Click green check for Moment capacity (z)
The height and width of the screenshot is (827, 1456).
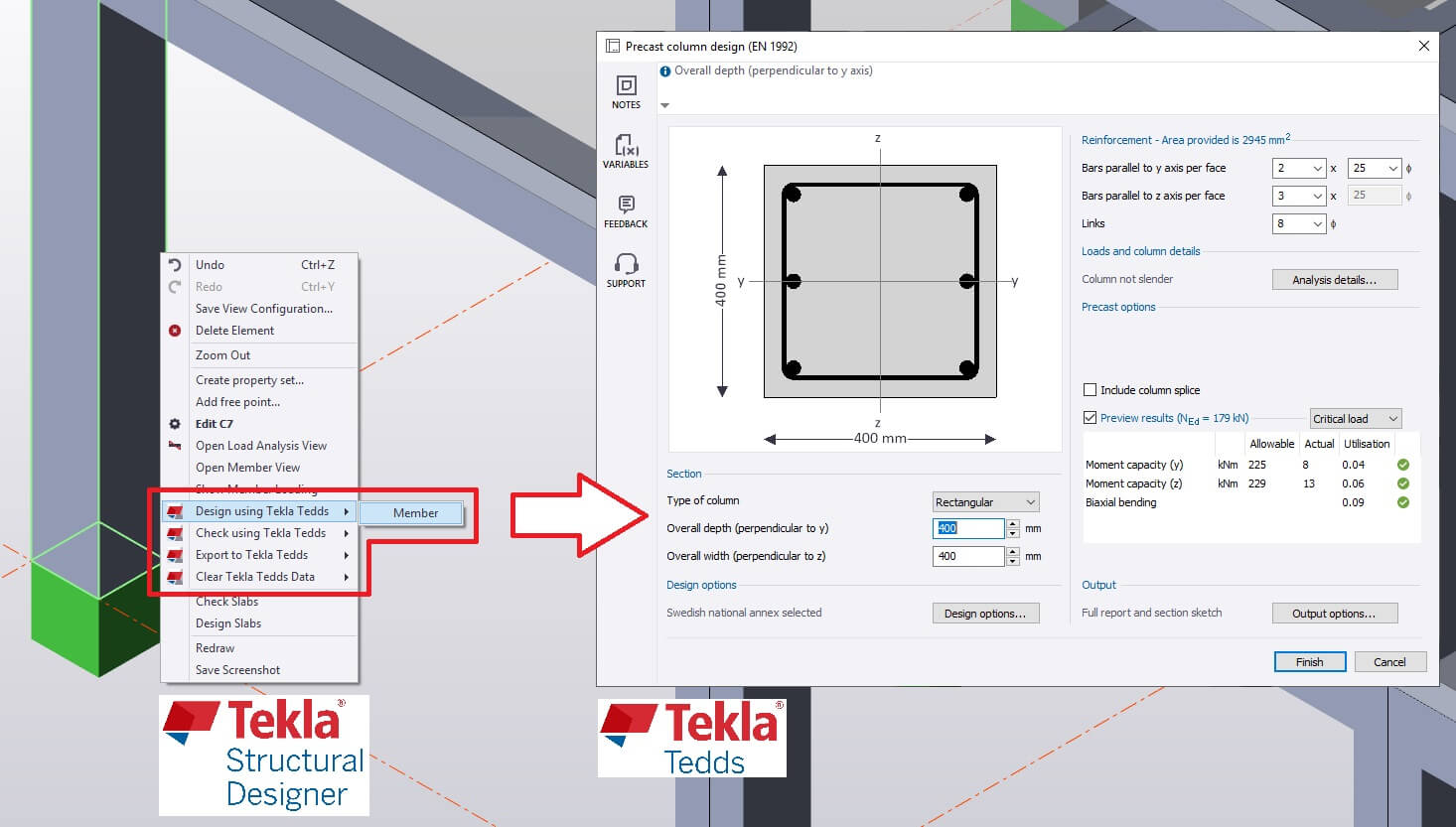pyautogui.click(x=1403, y=483)
